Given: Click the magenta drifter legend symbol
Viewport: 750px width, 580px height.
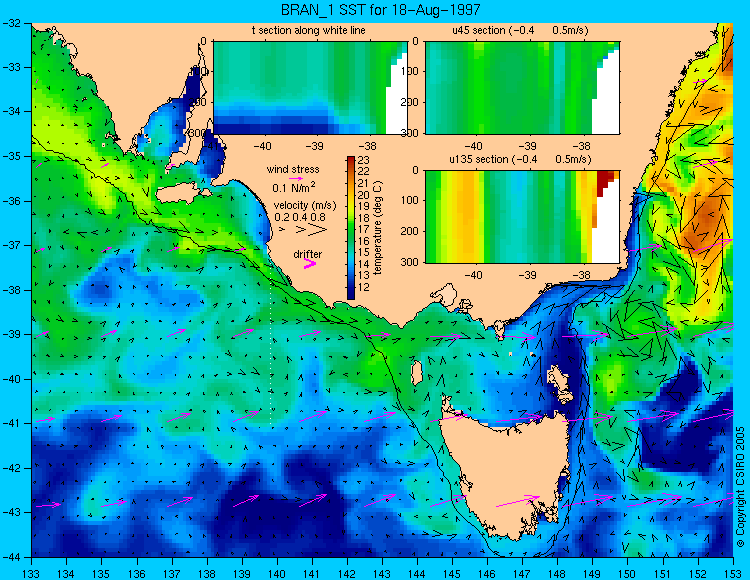Looking at the screenshot, I should coord(310,264).
